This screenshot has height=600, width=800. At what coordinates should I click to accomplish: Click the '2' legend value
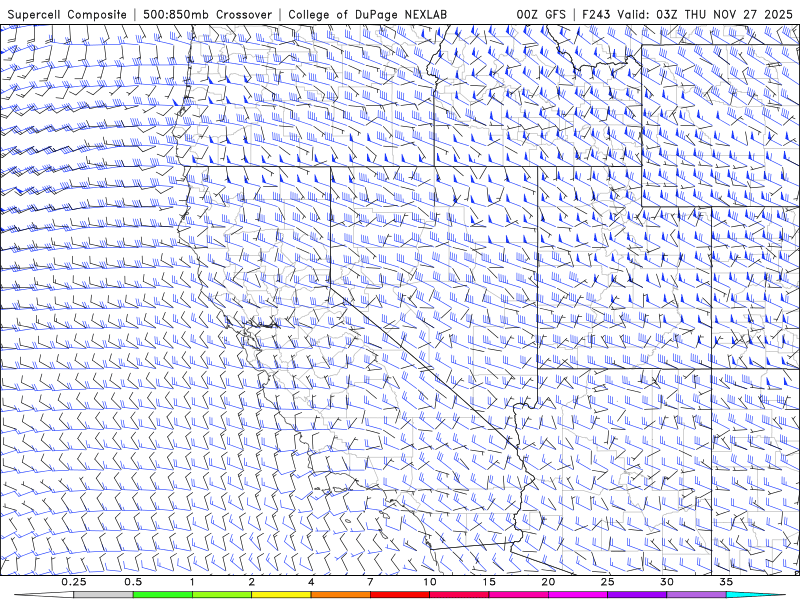click(252, 582)
